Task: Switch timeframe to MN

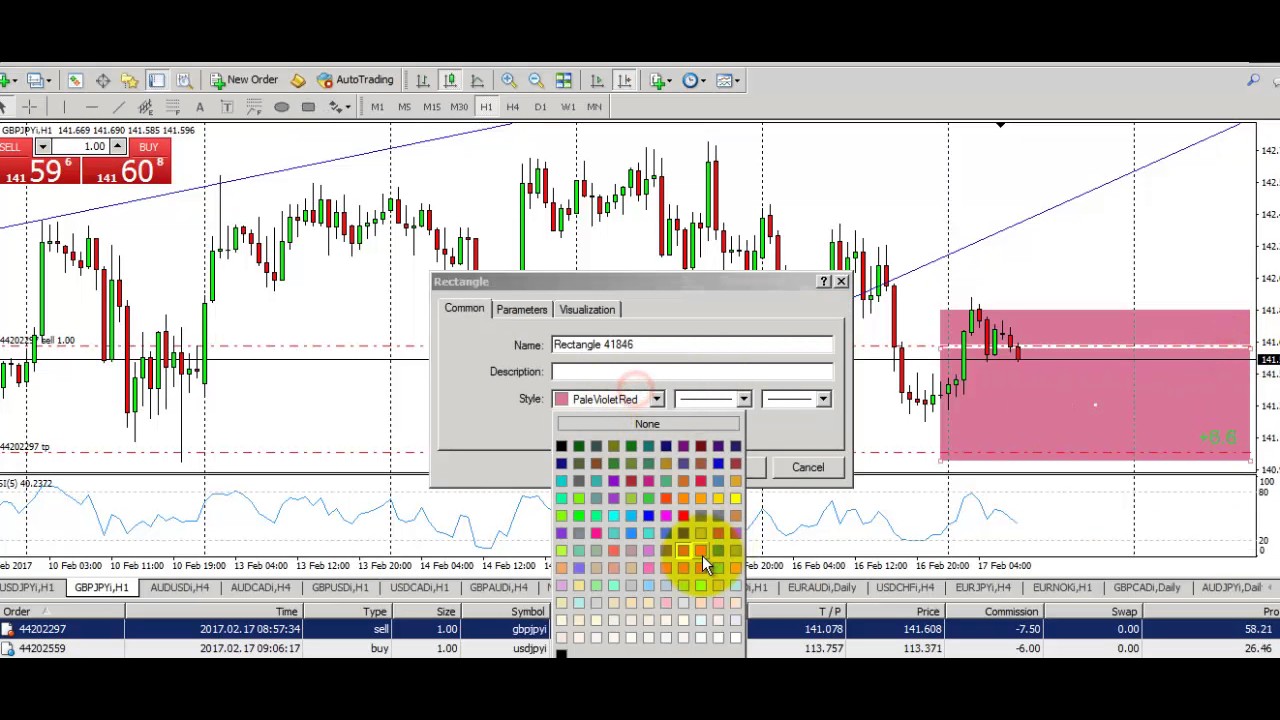Action: coord(594,107)
